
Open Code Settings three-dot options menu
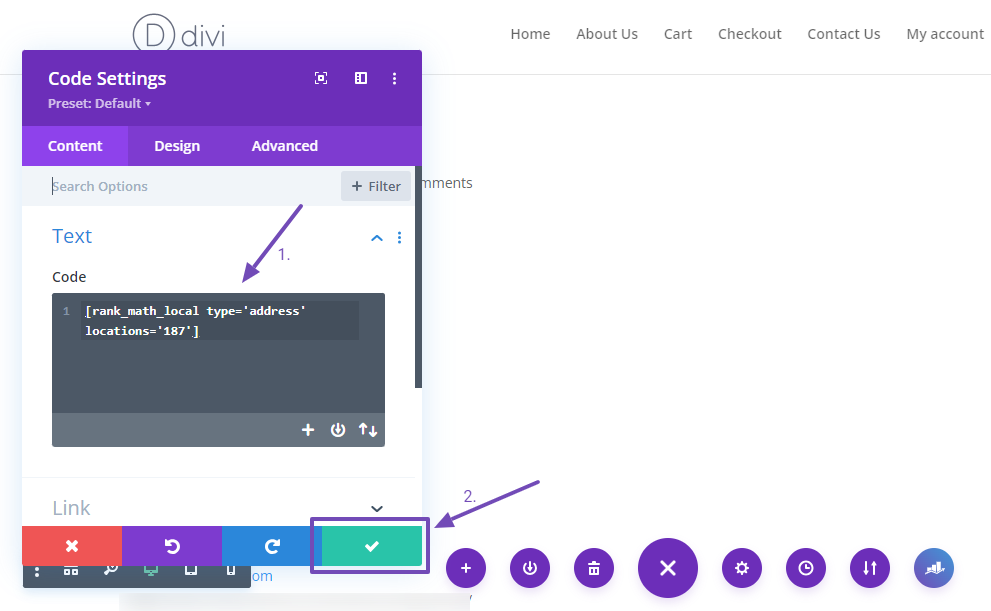394,78
